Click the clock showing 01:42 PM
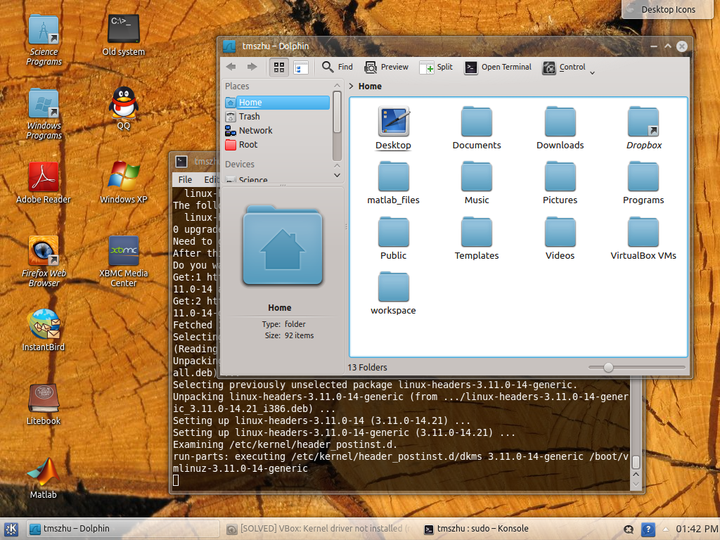Viewport: 720px width, 540px height. click(x=697, y=529)
